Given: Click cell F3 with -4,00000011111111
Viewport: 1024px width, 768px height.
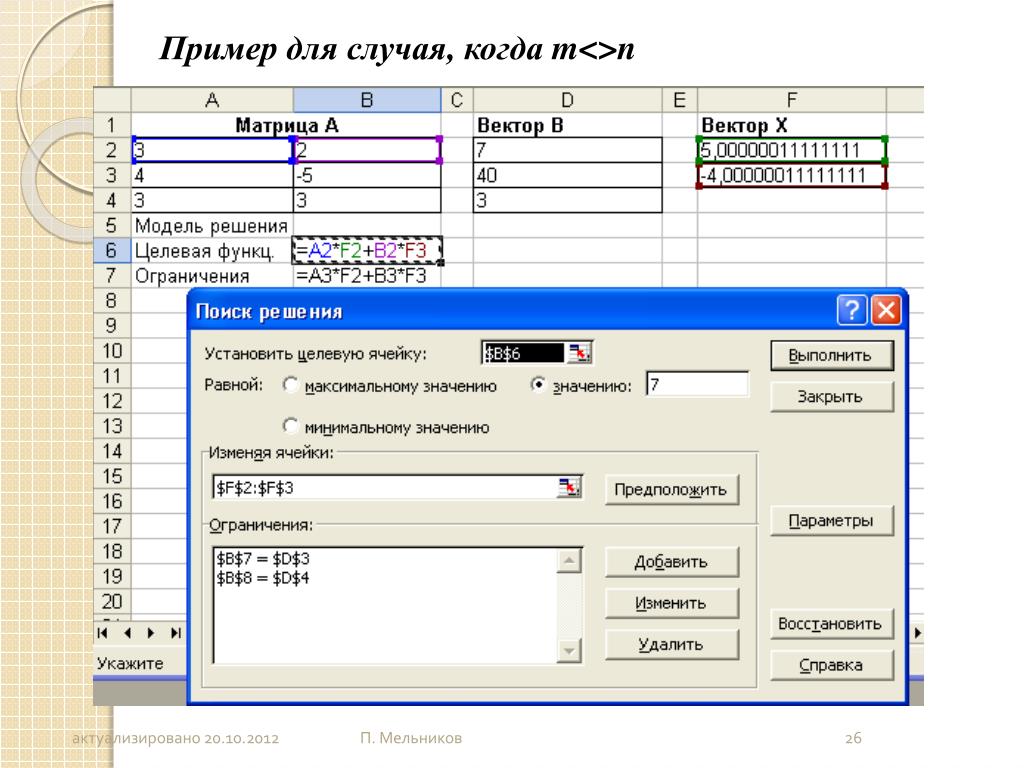Looking at the screenshot, I should pos(792,175).
